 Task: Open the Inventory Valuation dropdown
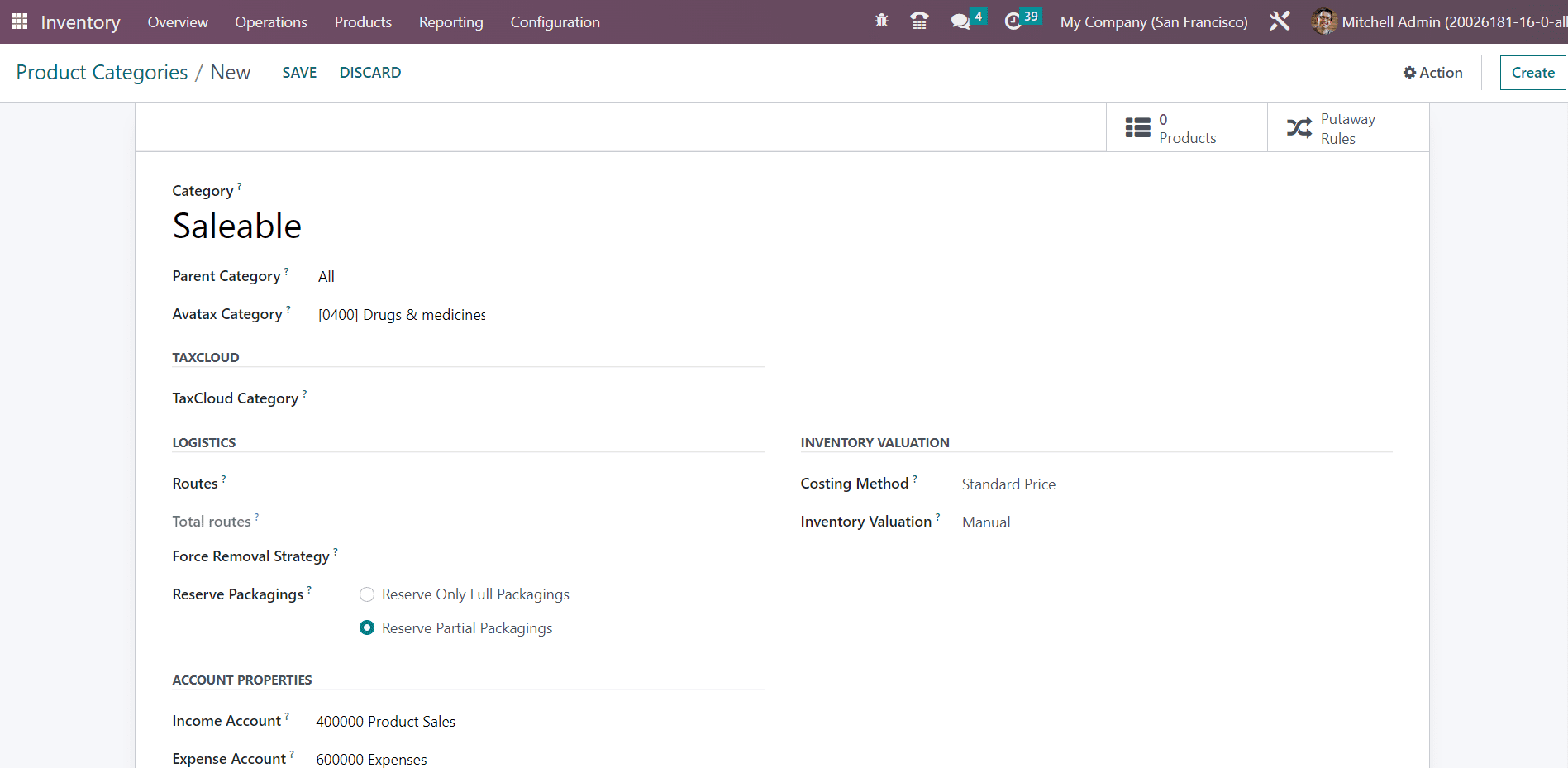pyautogui.click(x=1174, y=522)
